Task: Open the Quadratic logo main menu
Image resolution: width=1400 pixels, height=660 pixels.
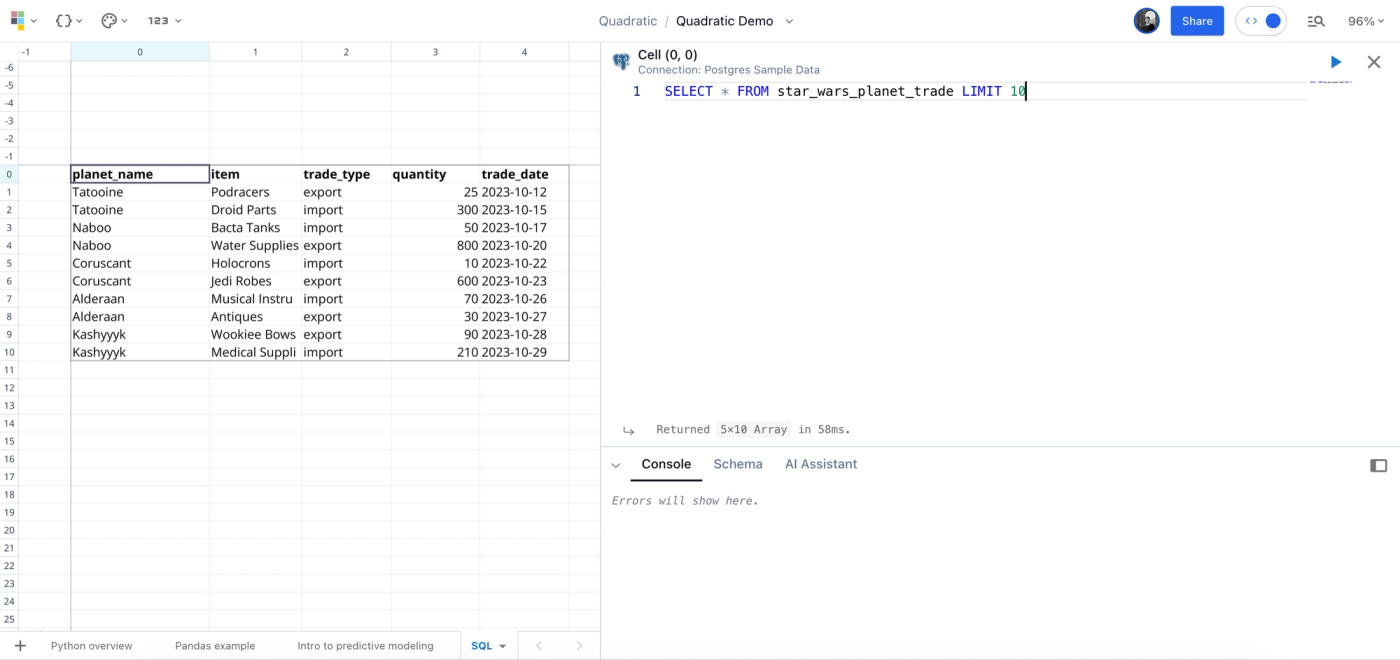Action: 23,20
